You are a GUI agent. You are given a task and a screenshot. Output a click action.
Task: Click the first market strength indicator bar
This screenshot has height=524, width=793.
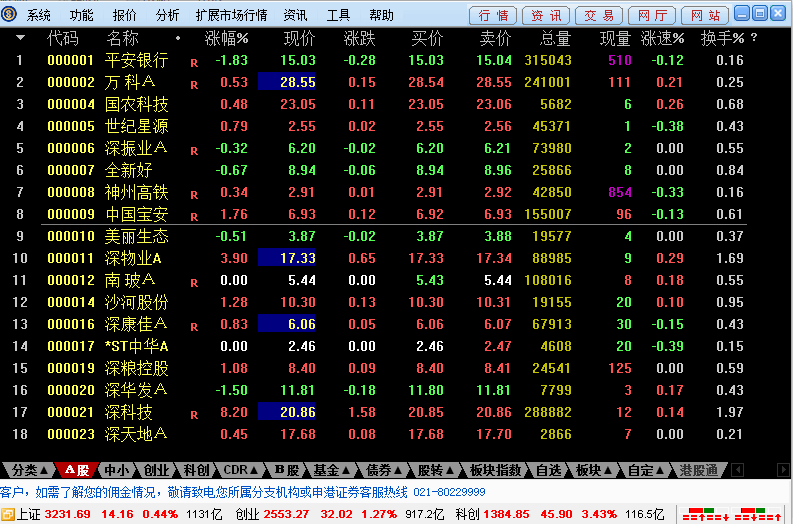(706, 515)
